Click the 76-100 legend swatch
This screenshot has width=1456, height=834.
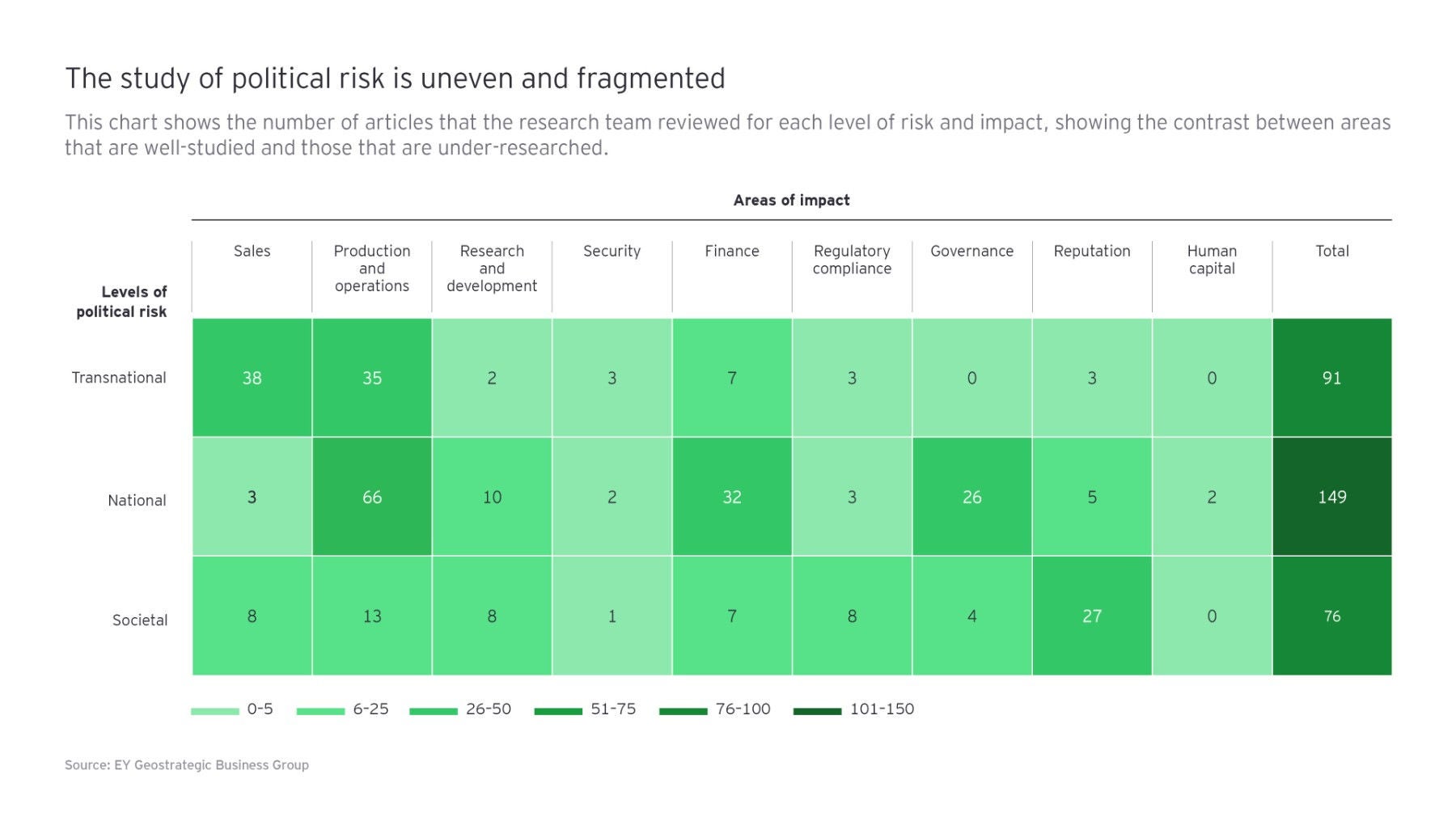tap(684, 712)
